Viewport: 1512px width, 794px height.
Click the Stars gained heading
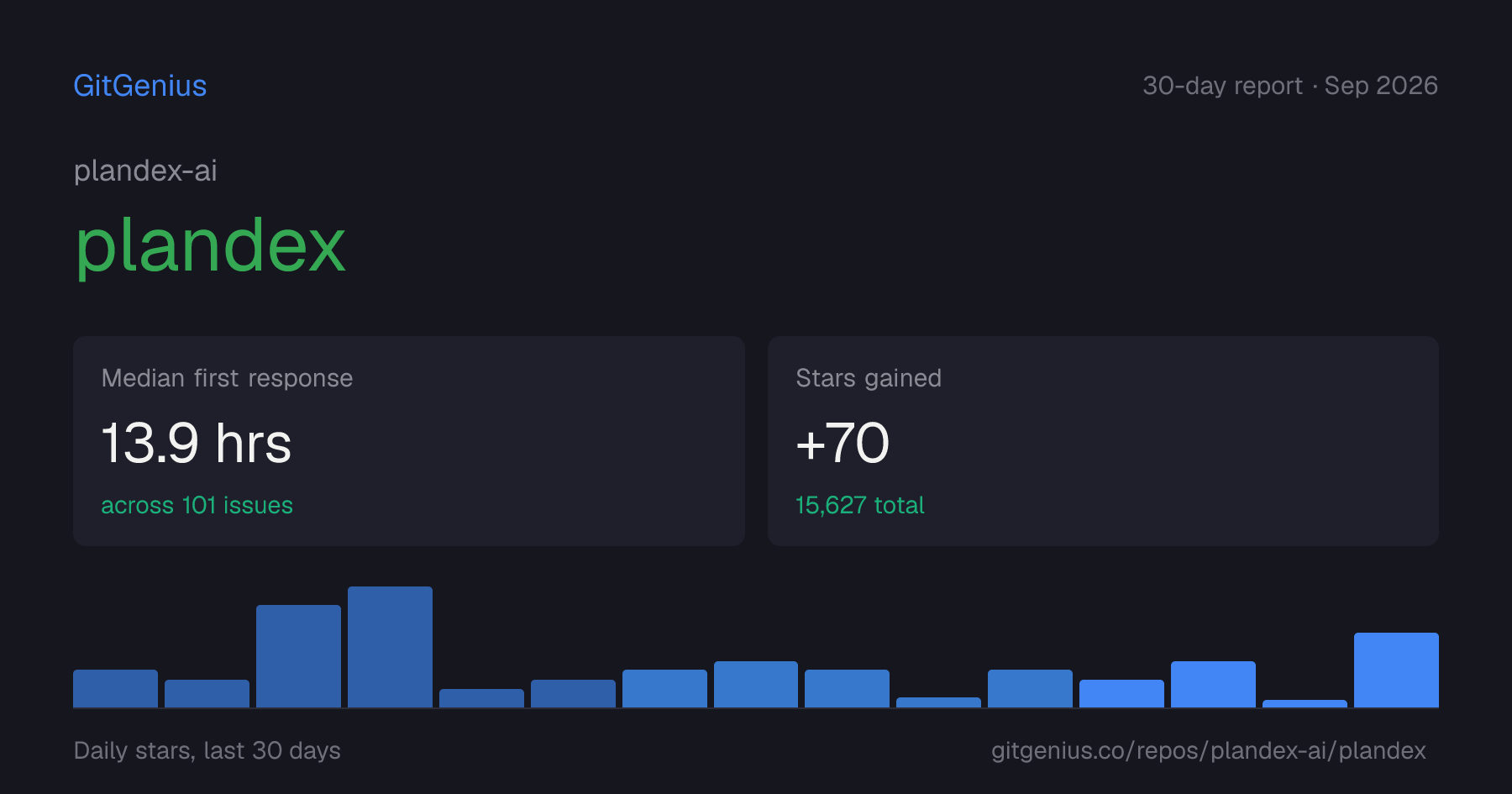869,378
